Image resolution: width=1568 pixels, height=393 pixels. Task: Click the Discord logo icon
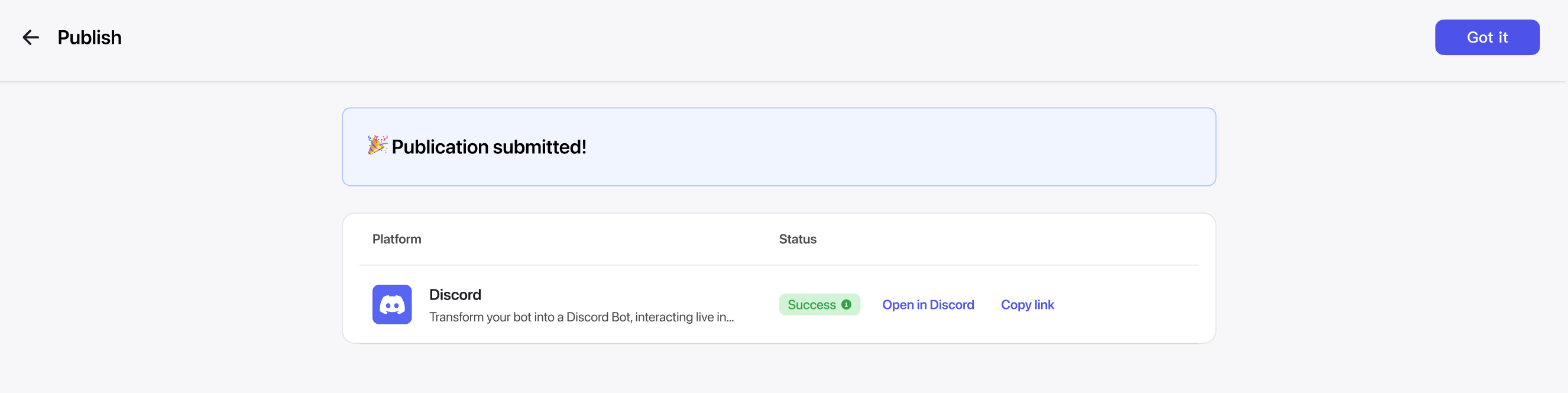tap(391, 305)
